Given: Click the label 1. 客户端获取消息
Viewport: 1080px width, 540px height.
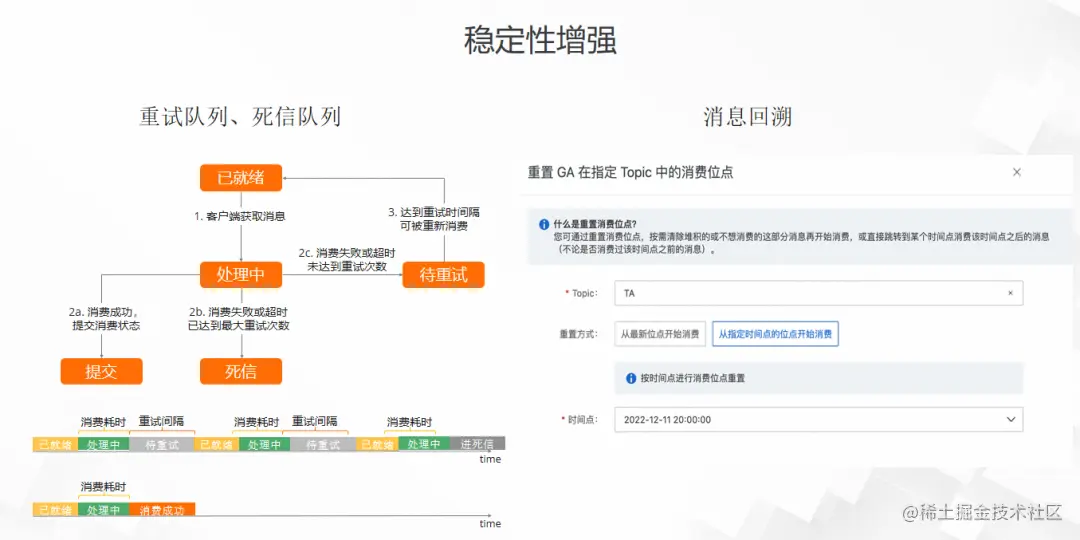Looking at the screenshot, I should click(240, 216).
